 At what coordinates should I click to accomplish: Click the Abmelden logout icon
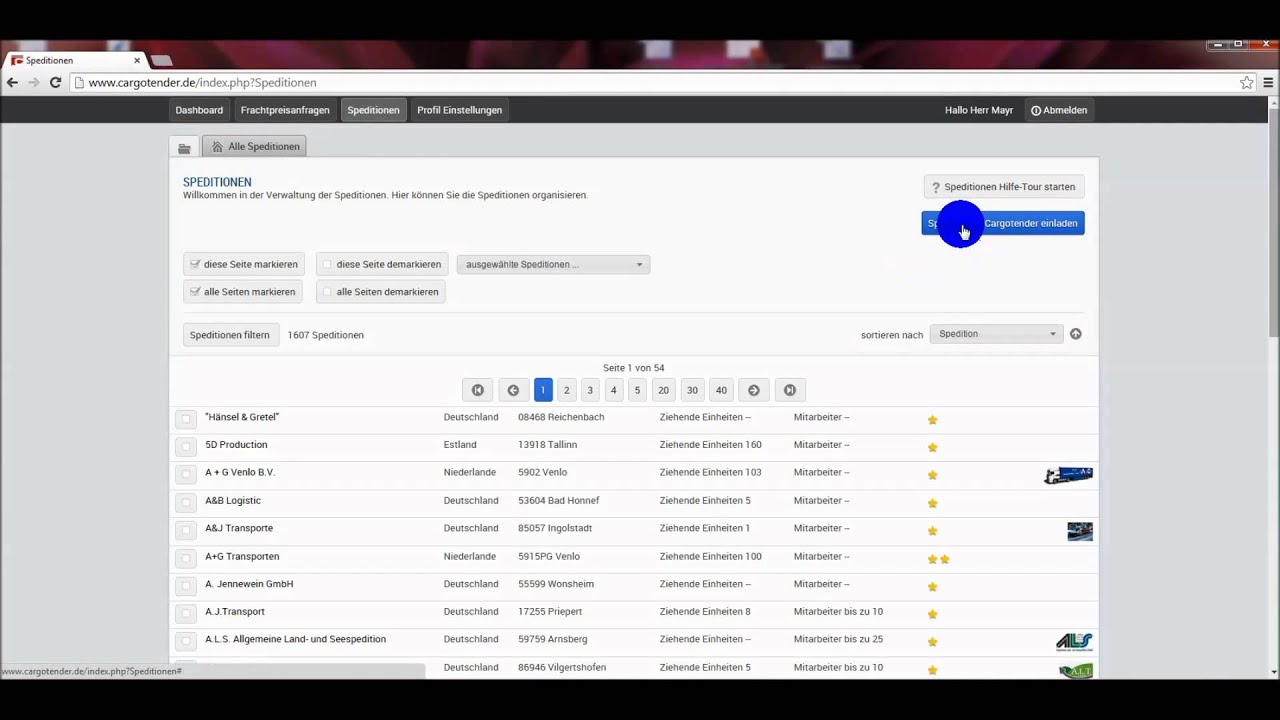tap(1036, 111)
